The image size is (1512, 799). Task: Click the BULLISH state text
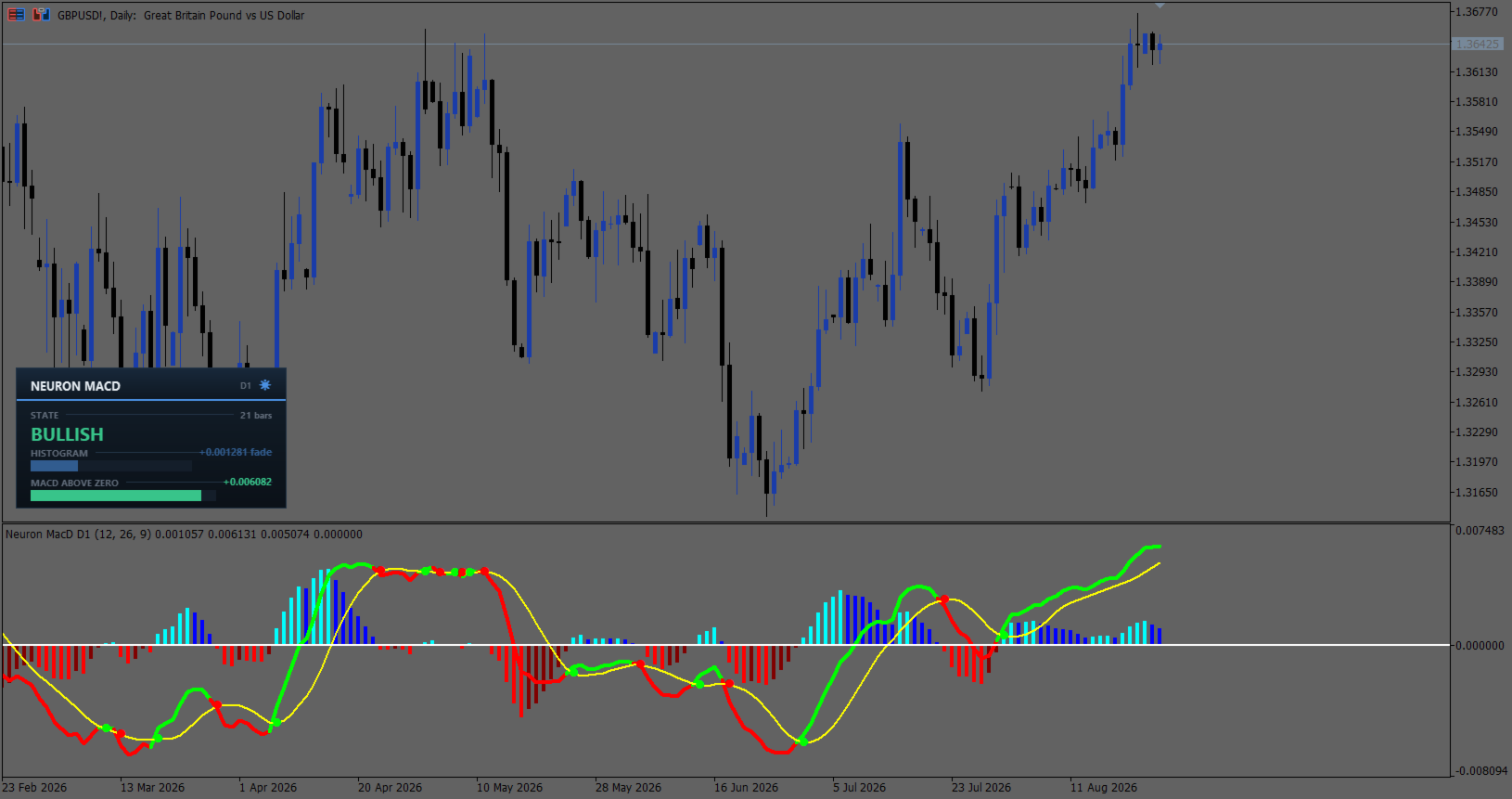coord(67,434)
